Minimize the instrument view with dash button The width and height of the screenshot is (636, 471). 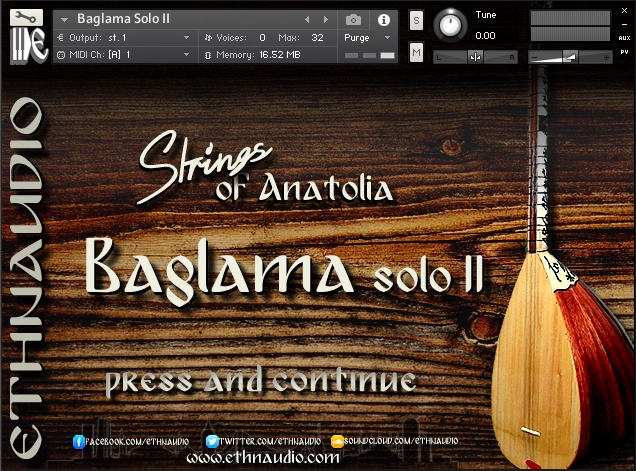coord(624,24)
